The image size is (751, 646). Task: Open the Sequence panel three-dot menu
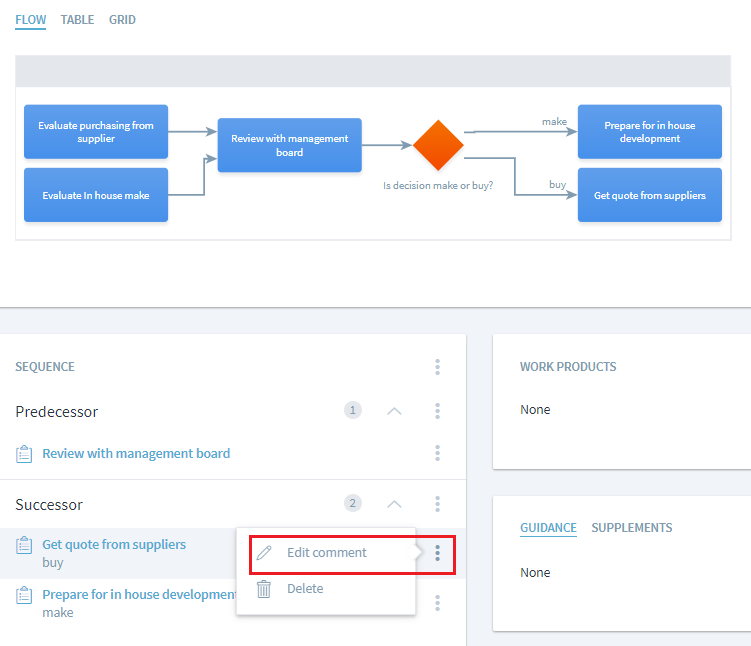tap(437, 367)
